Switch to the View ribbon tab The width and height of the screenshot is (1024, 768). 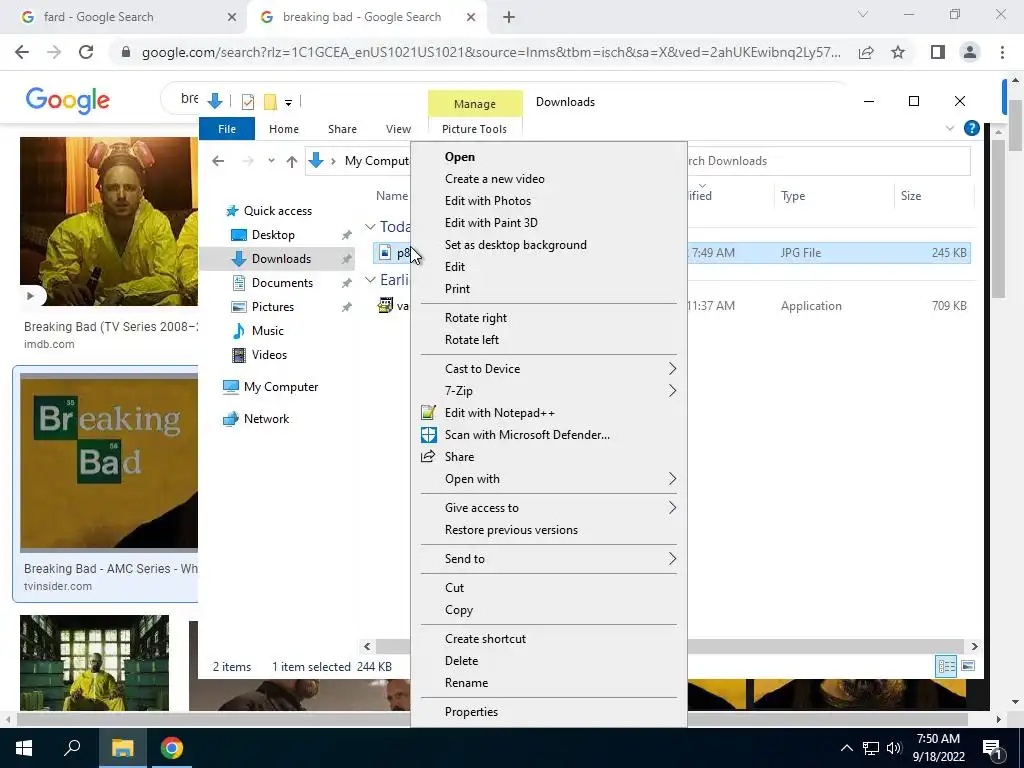(398, 129)
